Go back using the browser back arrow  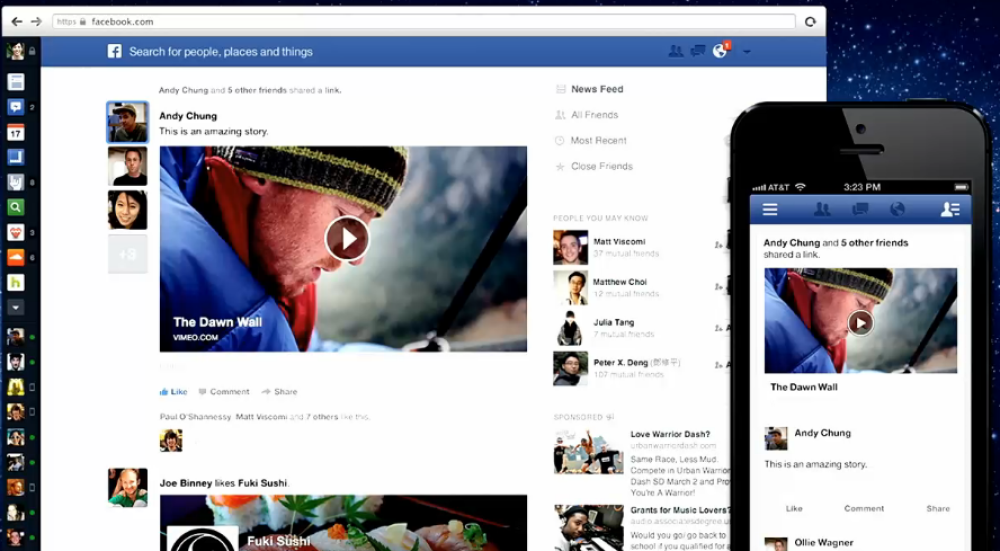[x=17, y=22]
